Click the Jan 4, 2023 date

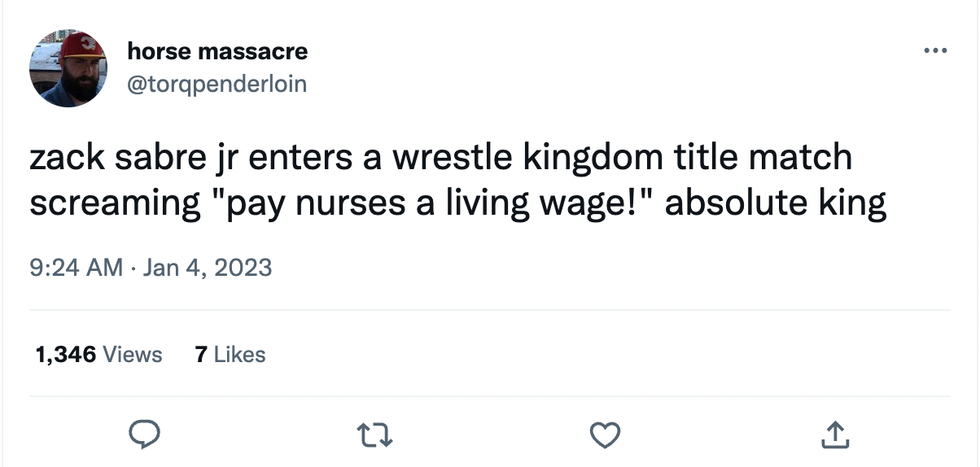(x=207, y=268)
